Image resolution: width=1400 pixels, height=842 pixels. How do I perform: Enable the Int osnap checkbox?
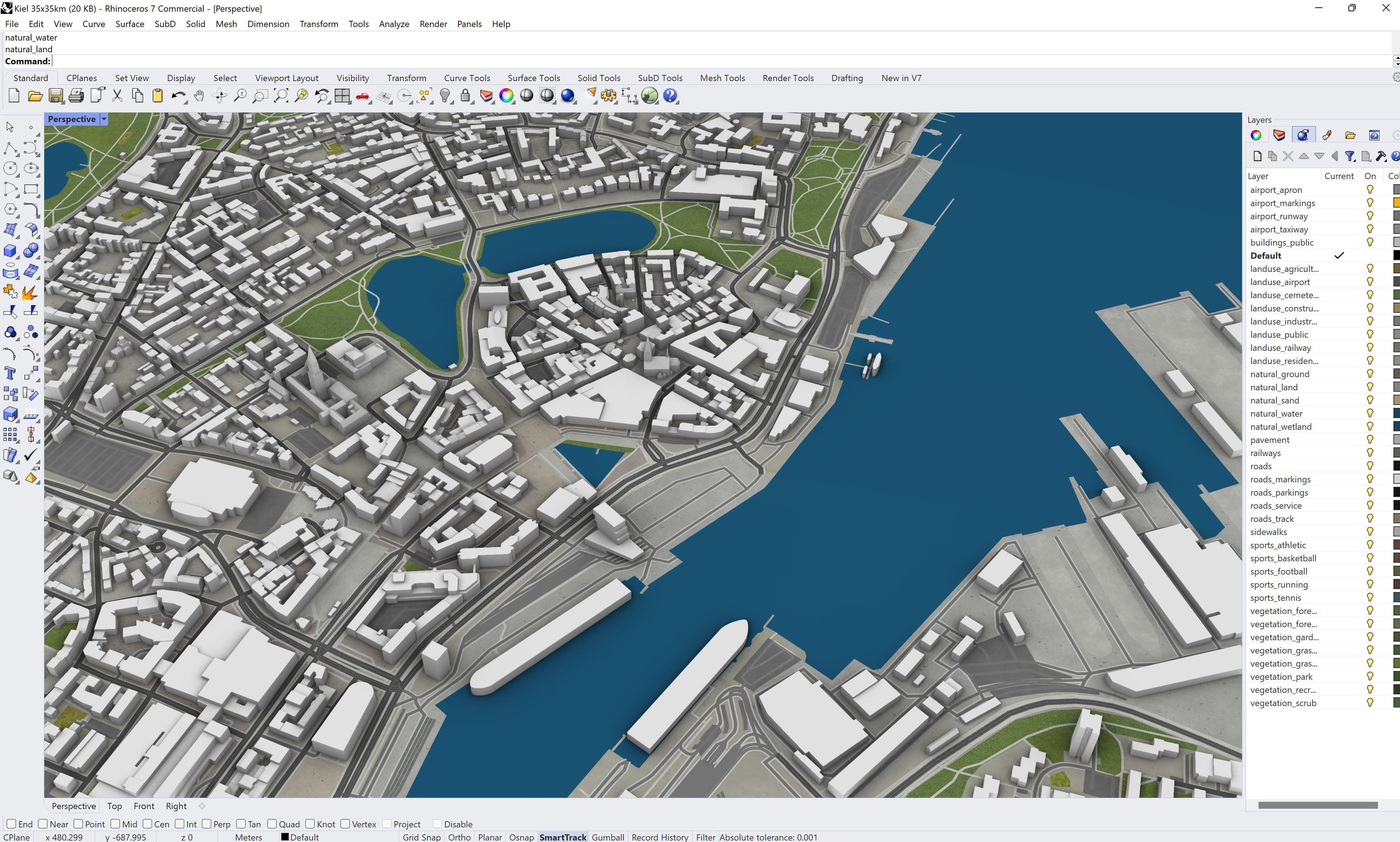[180, 824]
